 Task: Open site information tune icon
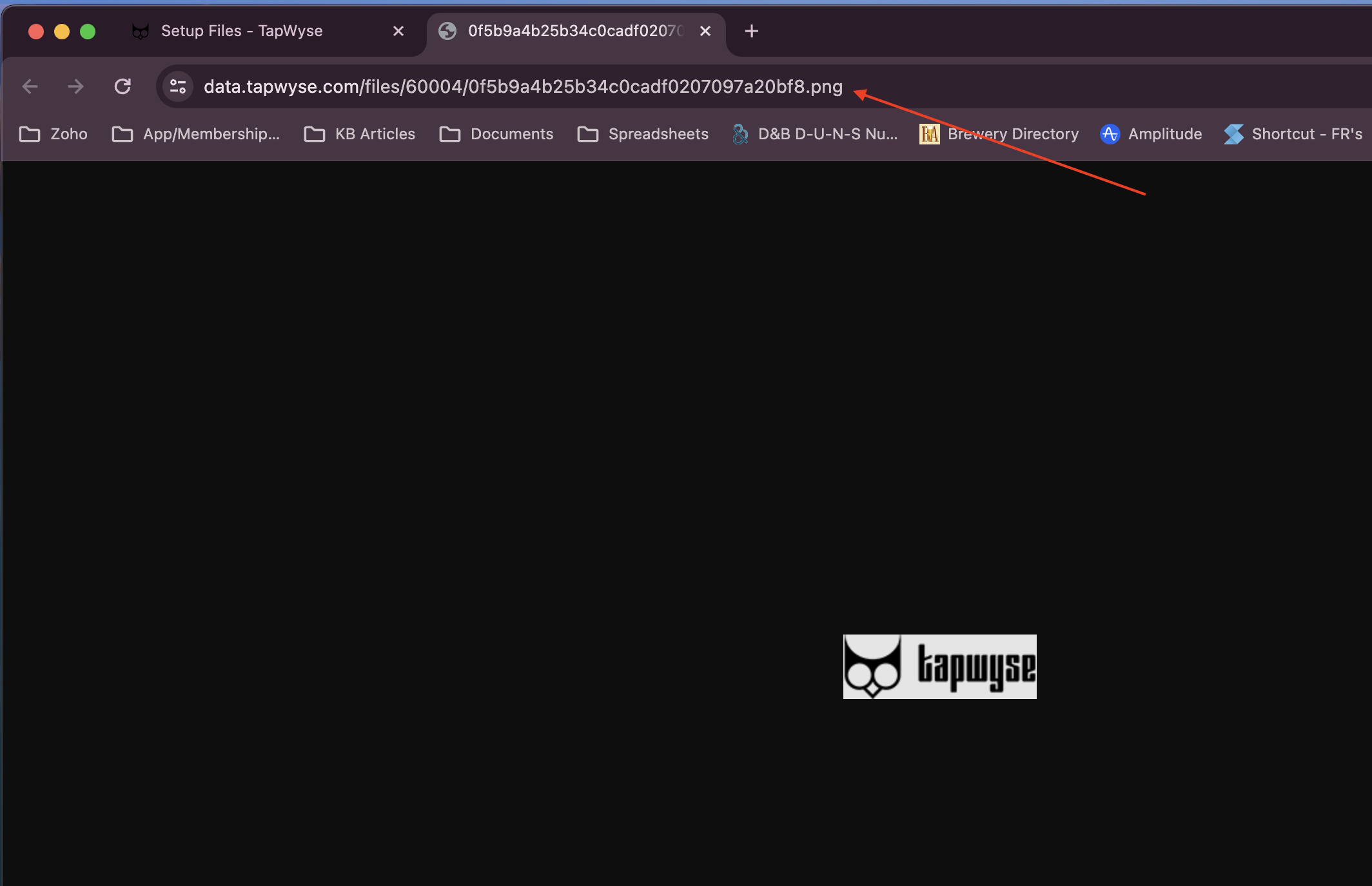pyautogui.click(x=178, y=86)
